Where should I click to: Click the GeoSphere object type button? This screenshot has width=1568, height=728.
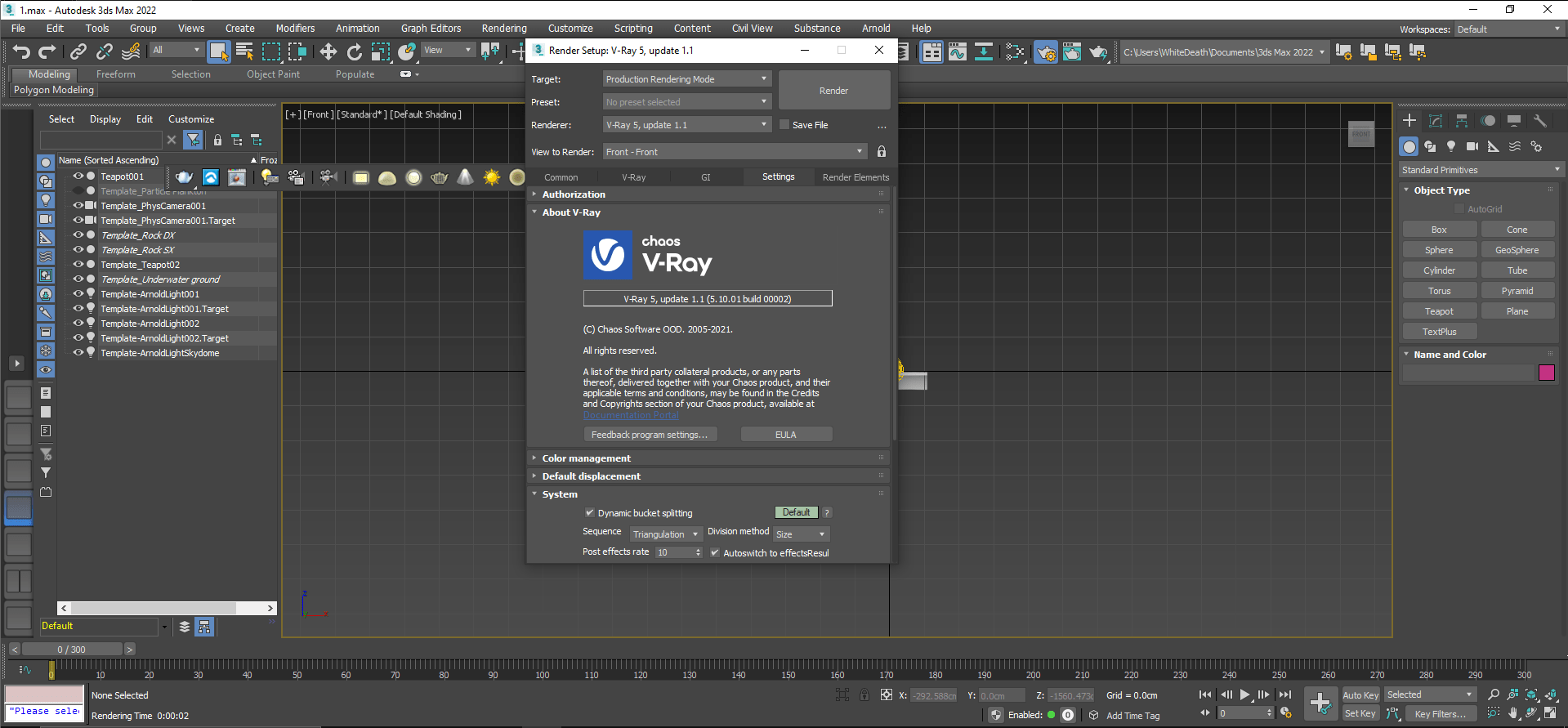tap(1517, 250)
